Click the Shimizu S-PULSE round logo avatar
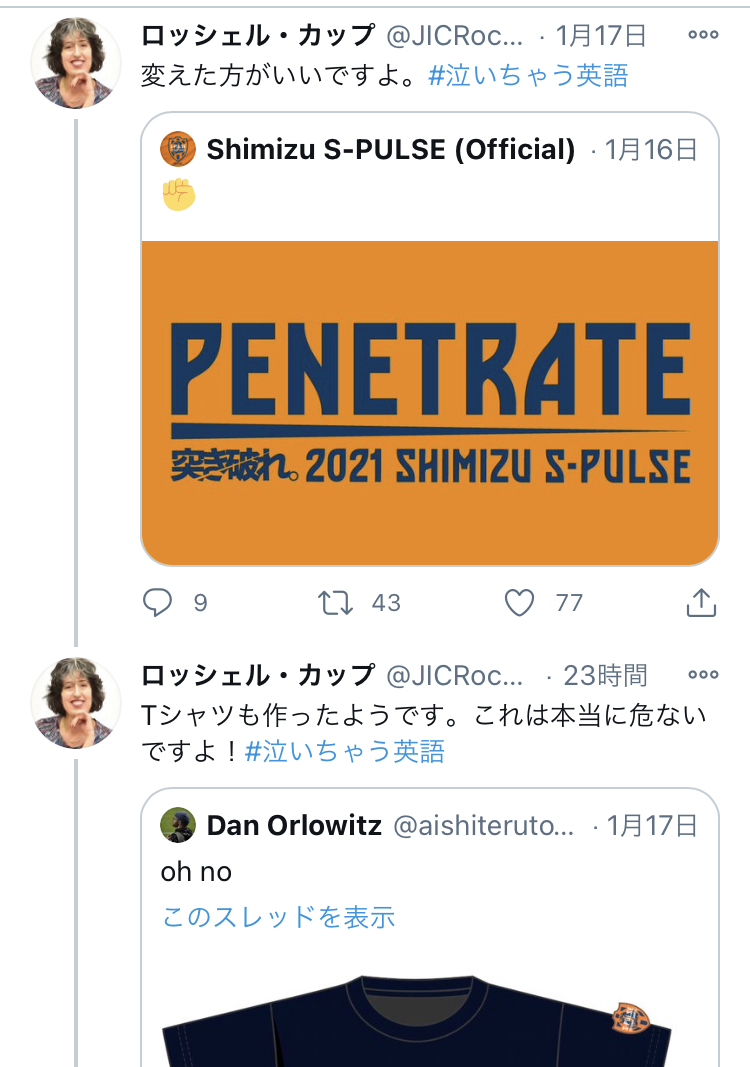750x1067 pixels. coord(178,150)
